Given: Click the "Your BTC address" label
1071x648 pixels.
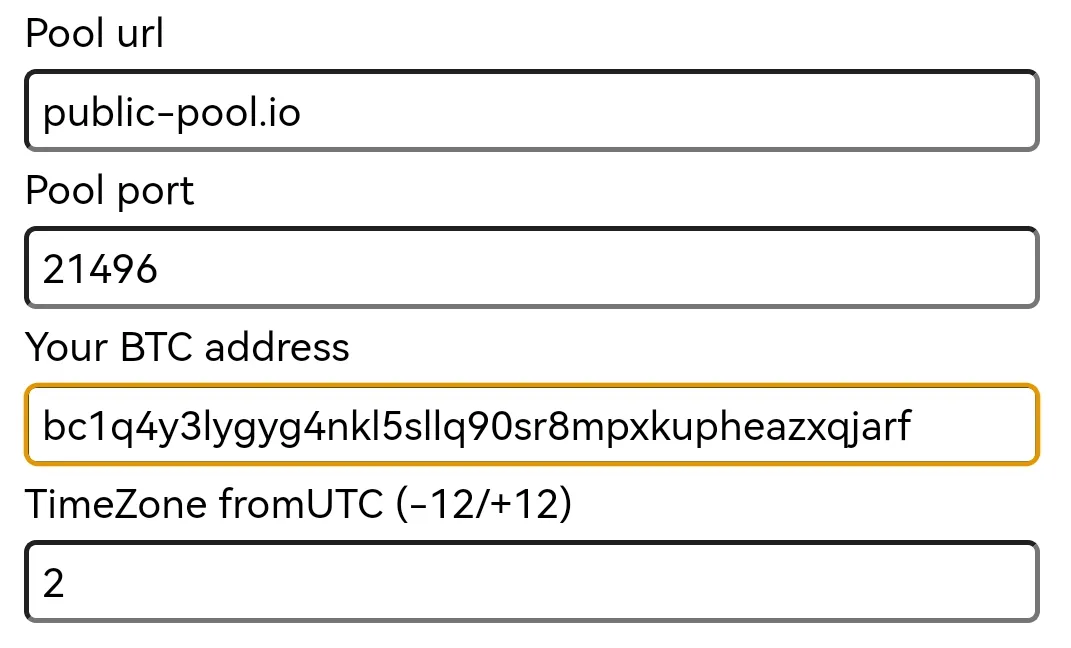Looking at the screenshot, I should pos(187,347).
